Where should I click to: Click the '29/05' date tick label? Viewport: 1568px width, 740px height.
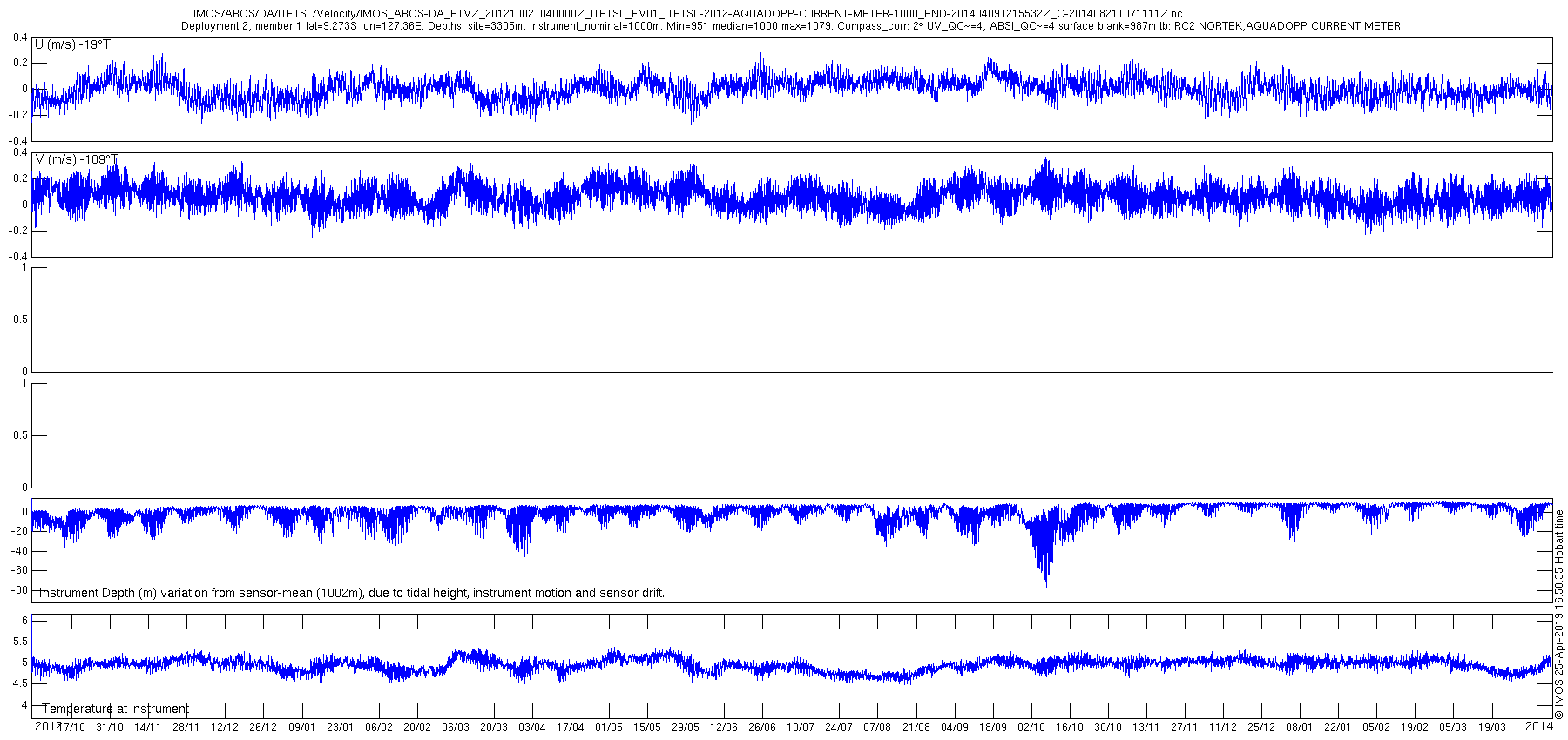coord(686,727)
